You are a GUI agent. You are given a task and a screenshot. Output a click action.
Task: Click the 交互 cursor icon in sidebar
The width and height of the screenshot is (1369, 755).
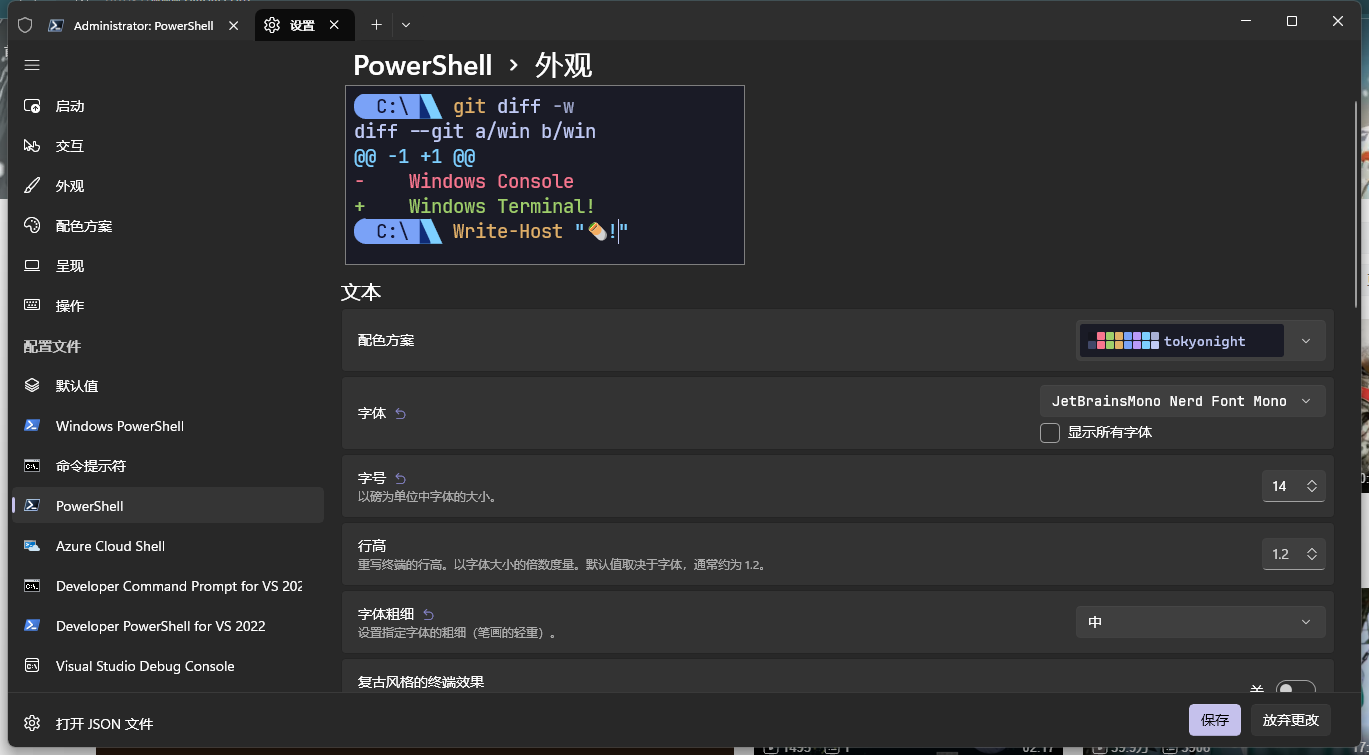tap(32, 146)
